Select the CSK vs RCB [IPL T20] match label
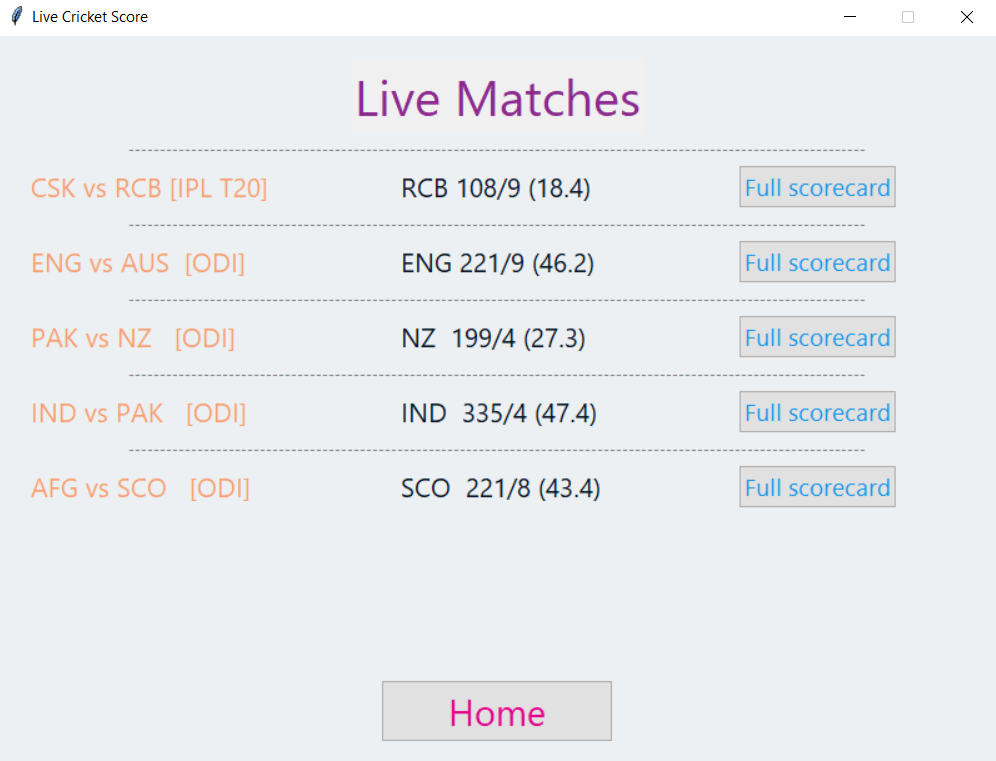 (x=149, y=187)
